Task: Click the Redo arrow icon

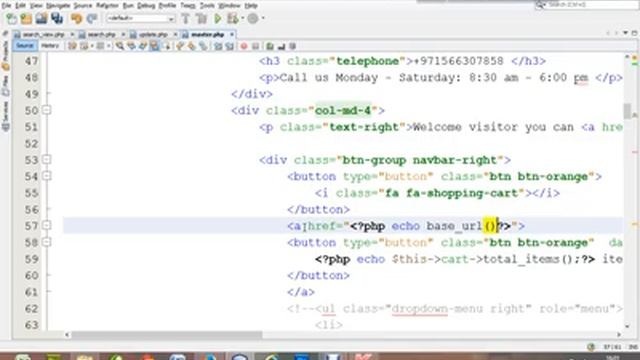Action: pyautogui.click(x=92, y=18)
